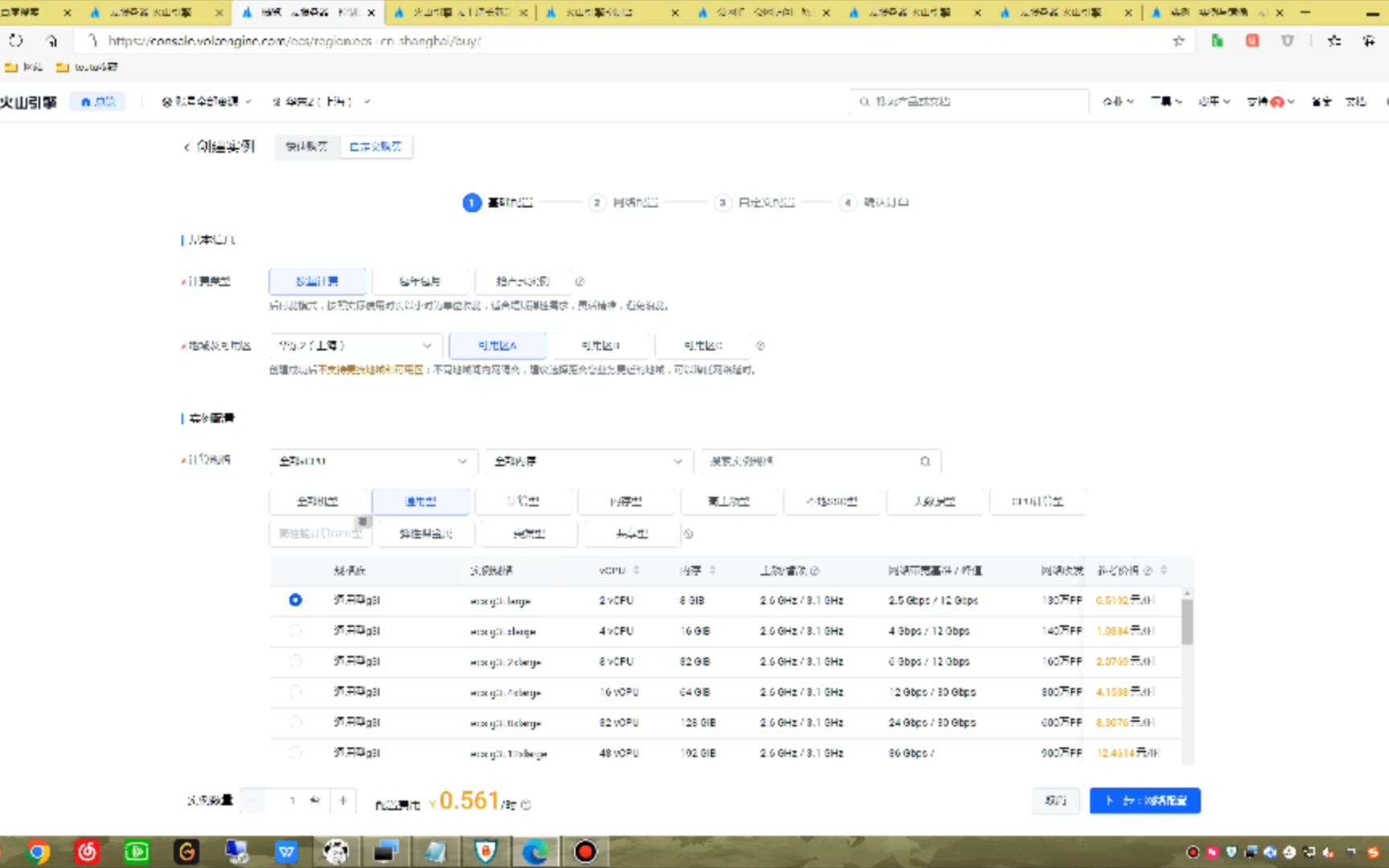Open the region select showing 华东2（上海）in the form
Screen dimensions: 1389x868
pos(355,346)
